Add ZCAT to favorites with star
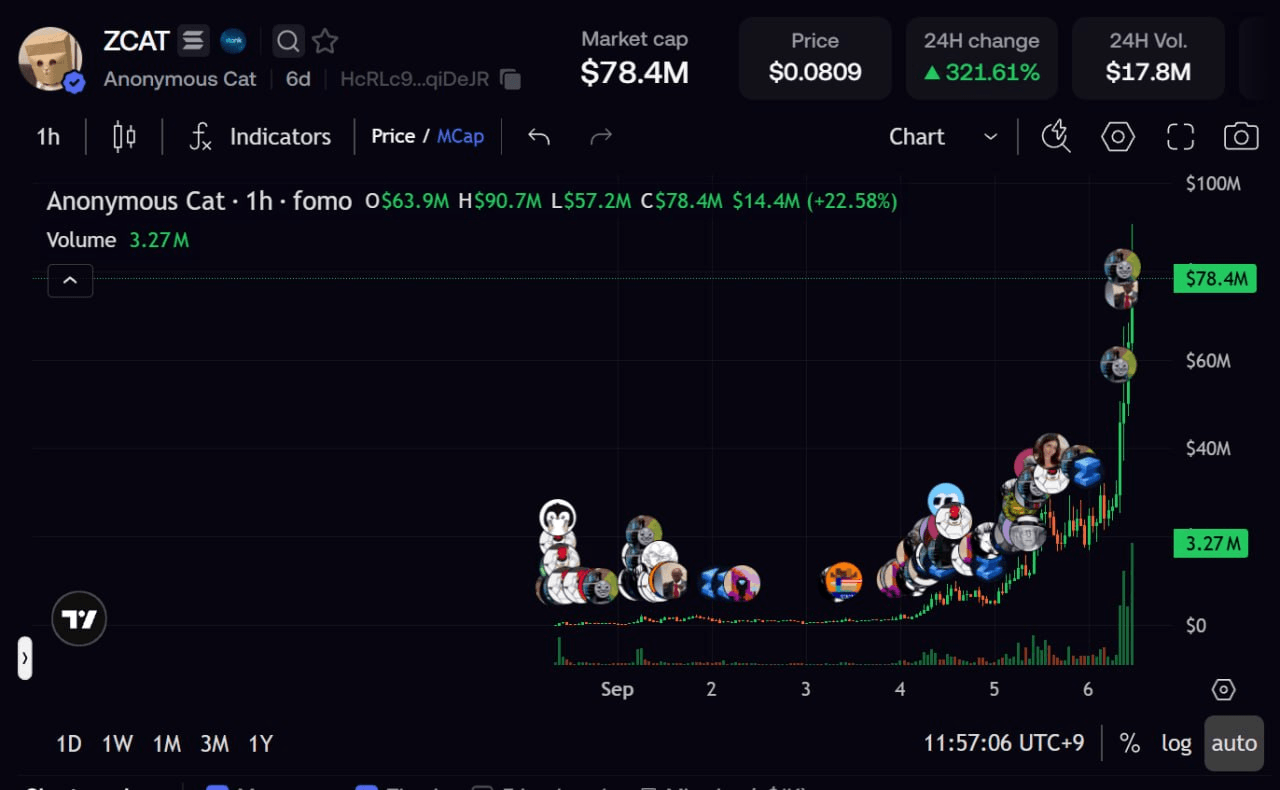This screenshot has height=790, width=1280. [325, 41]
